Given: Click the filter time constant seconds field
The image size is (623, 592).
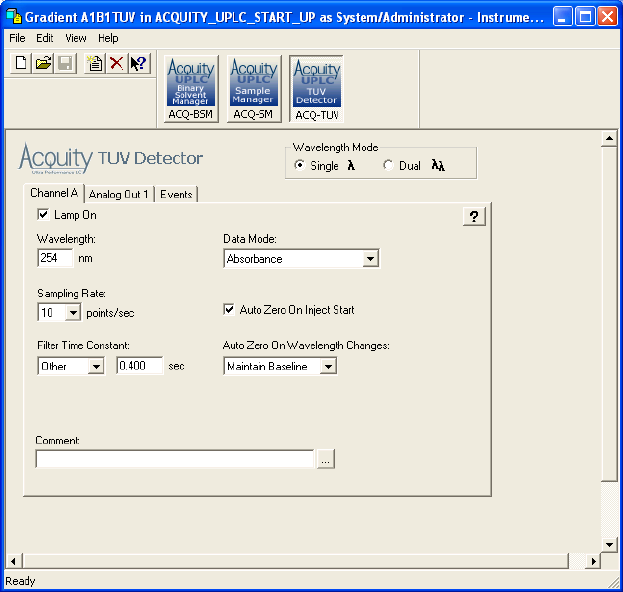Looking at the screenshot, I should pyautogui.click(x=139, y=366).
